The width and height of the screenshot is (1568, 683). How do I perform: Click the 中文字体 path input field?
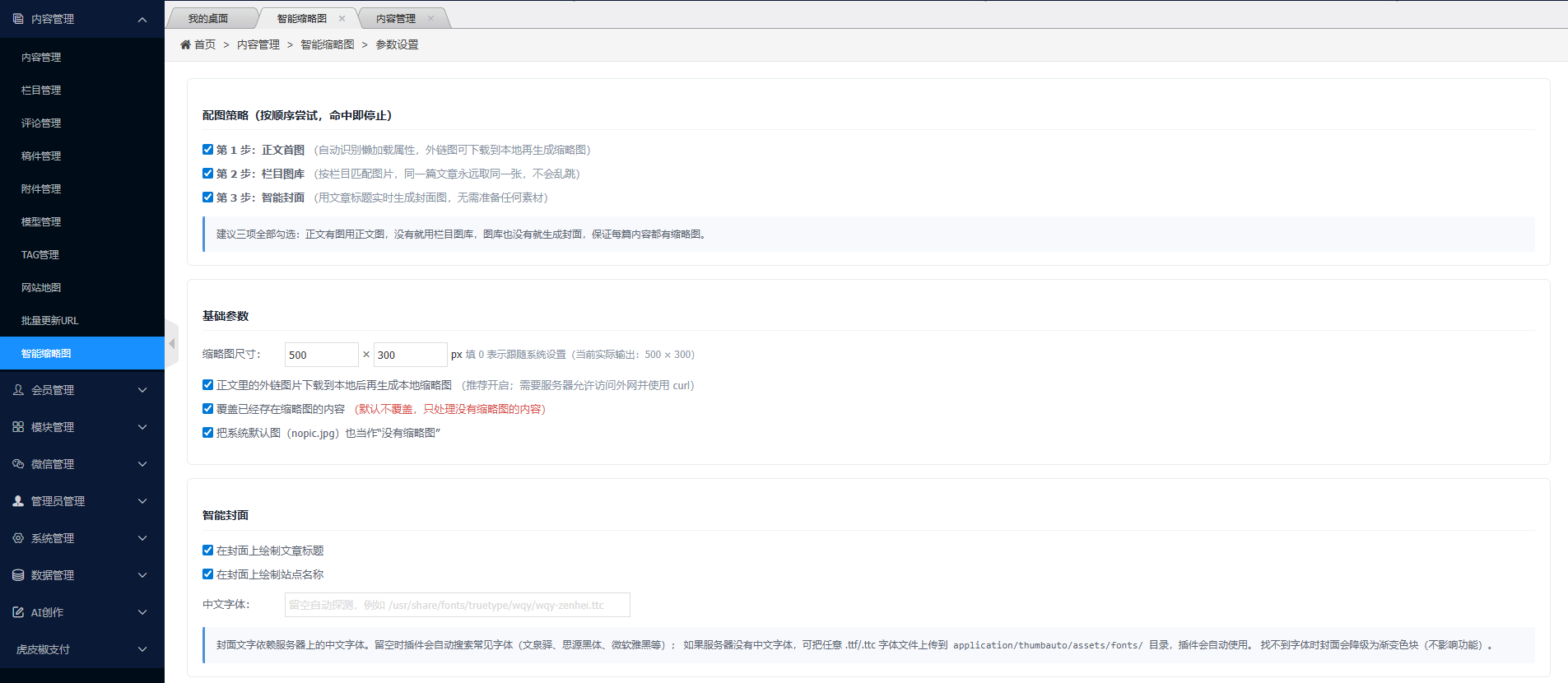point(458,605)
